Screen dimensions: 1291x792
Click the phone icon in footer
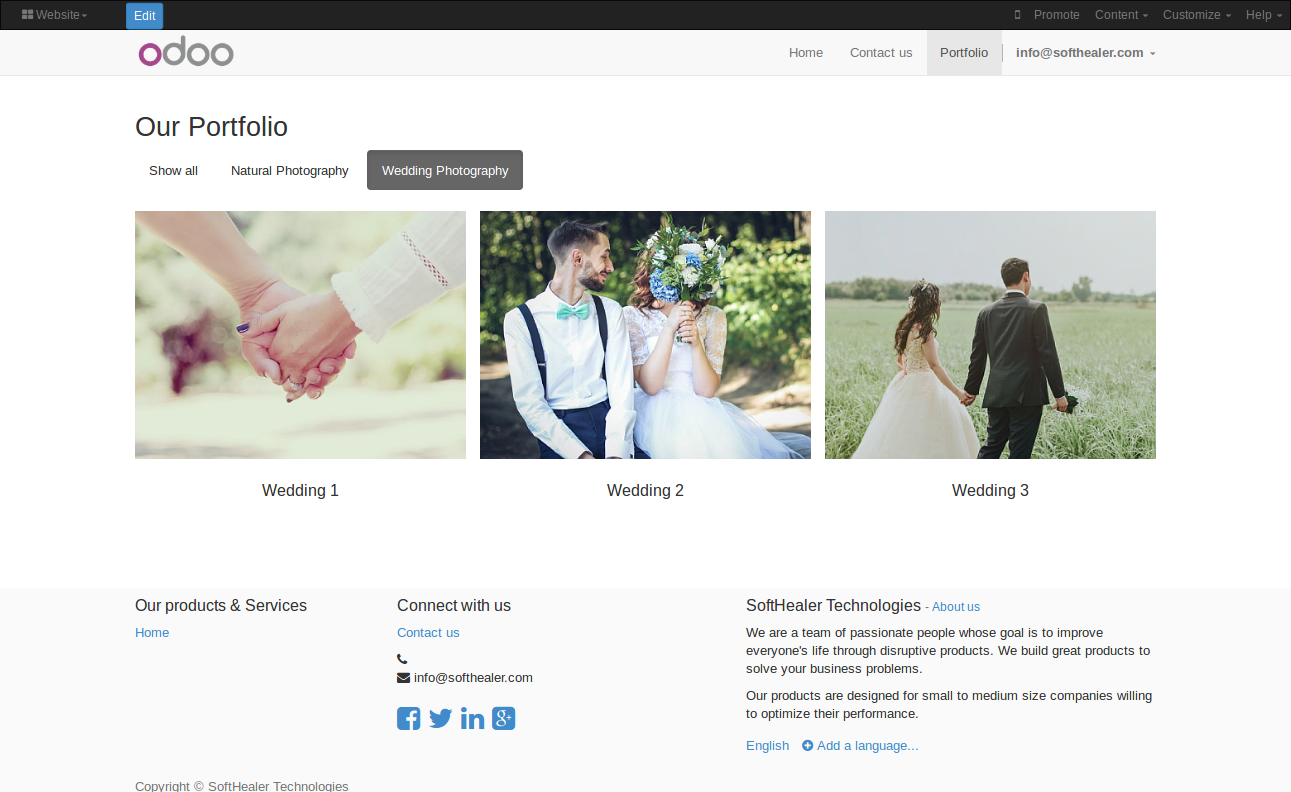(402, 659)
